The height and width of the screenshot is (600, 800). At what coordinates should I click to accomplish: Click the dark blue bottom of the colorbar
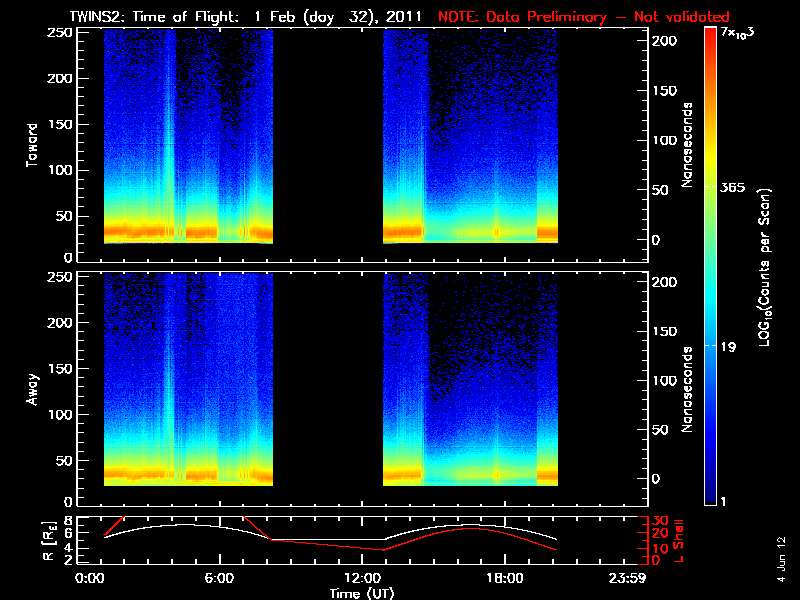point(711,498)
